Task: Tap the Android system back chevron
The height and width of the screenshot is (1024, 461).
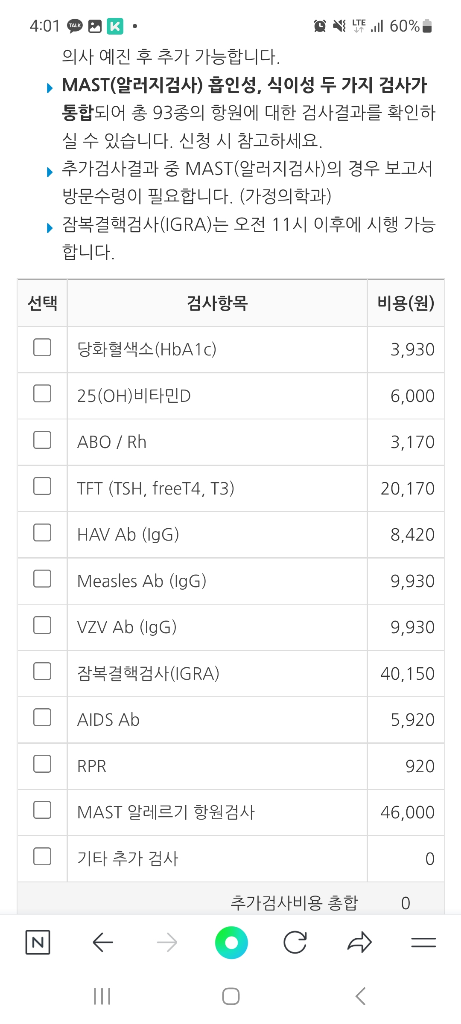Action: (x=360, y=996)
